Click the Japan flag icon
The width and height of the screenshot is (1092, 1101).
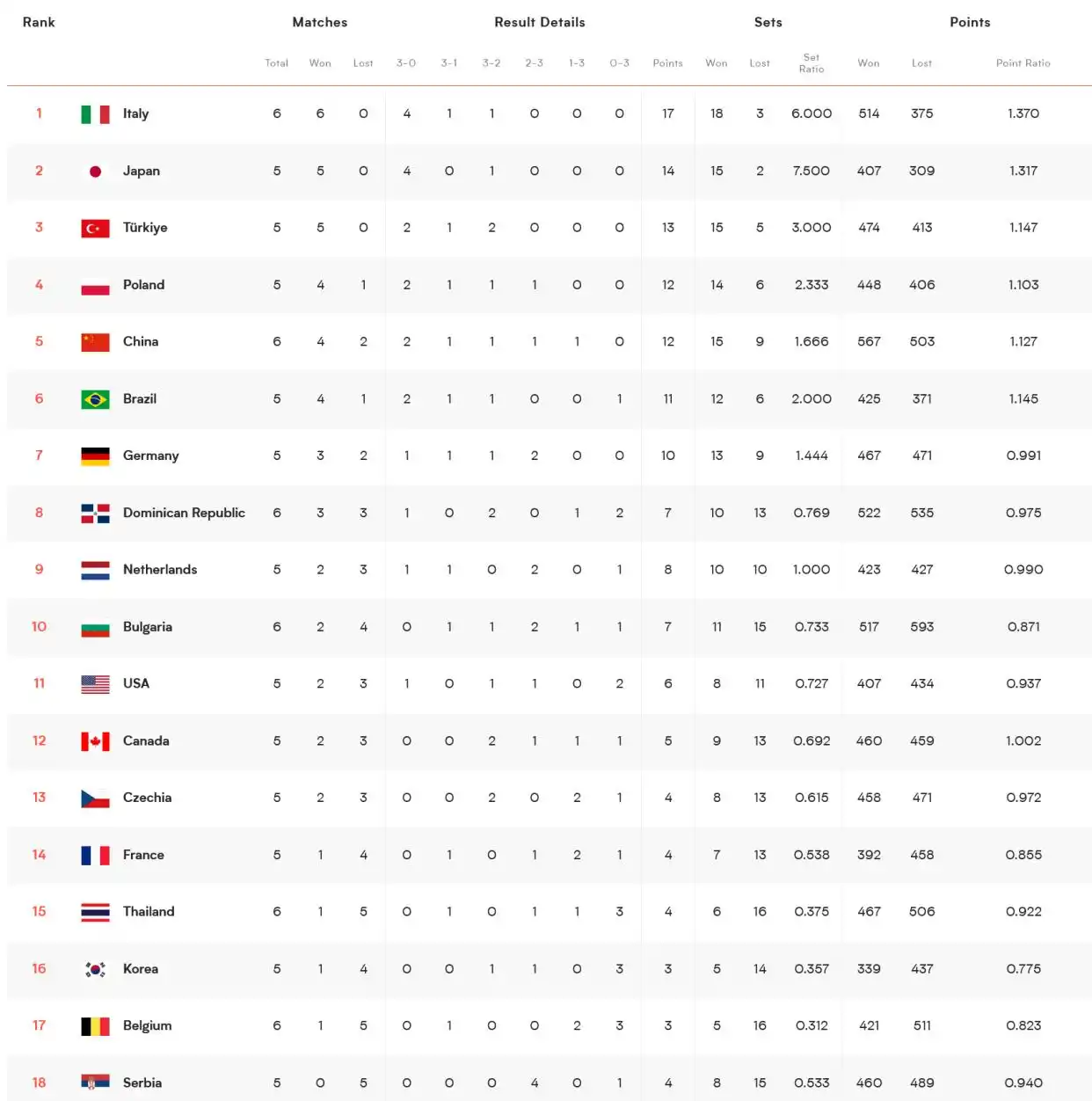(x=95, y=171)
